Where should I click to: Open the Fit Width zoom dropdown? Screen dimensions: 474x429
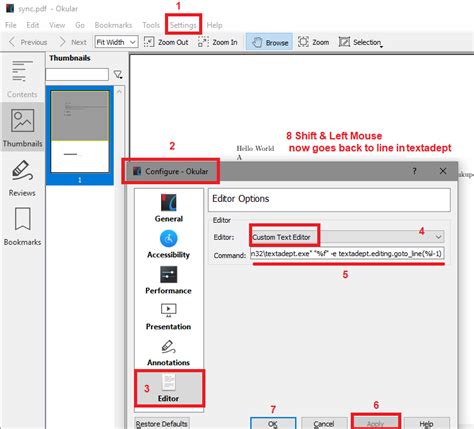click(x=116, y=42)
